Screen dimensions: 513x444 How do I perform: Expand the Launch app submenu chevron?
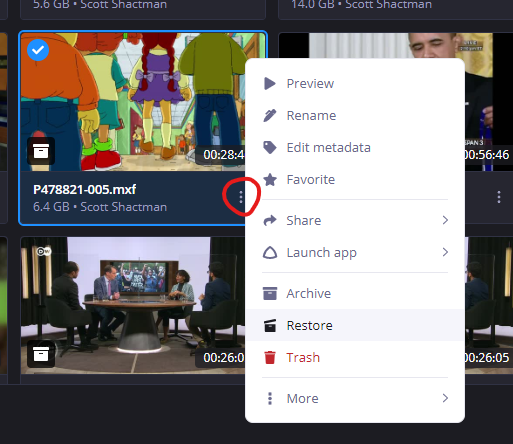445,252
